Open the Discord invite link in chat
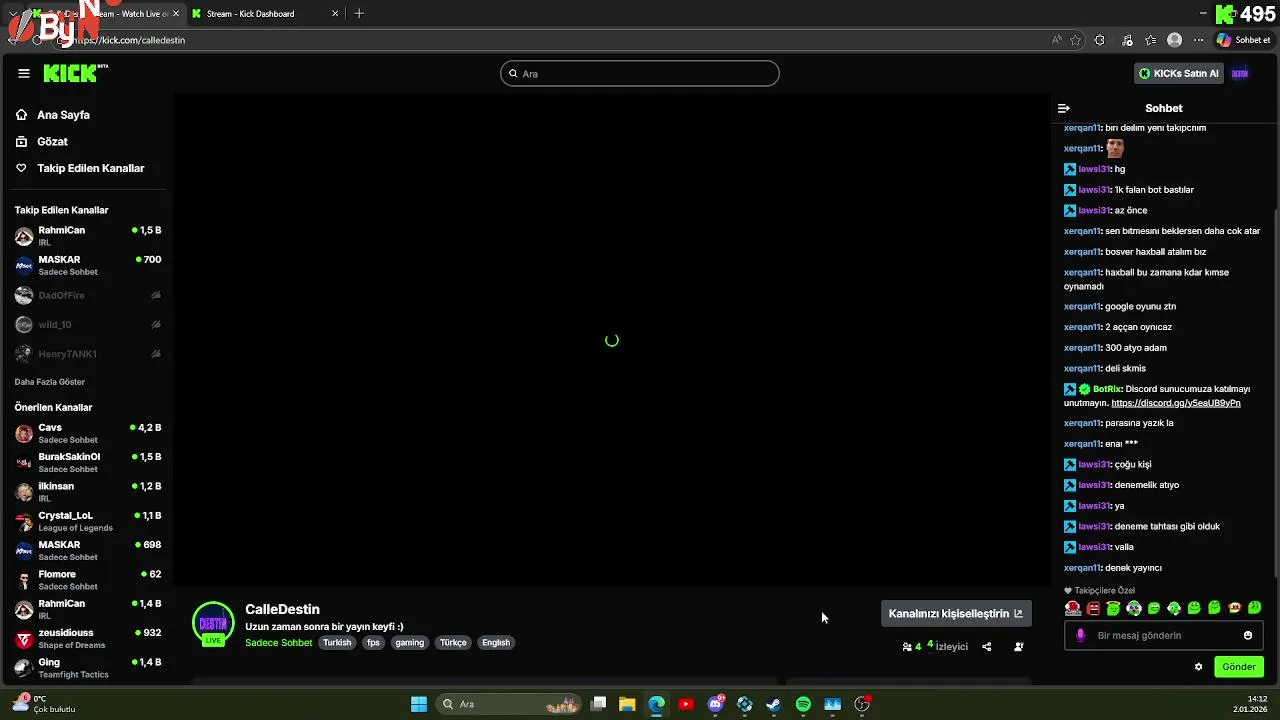Image resolution: width=1280 pixels, height=720 pixels. tap(1176, 403)
